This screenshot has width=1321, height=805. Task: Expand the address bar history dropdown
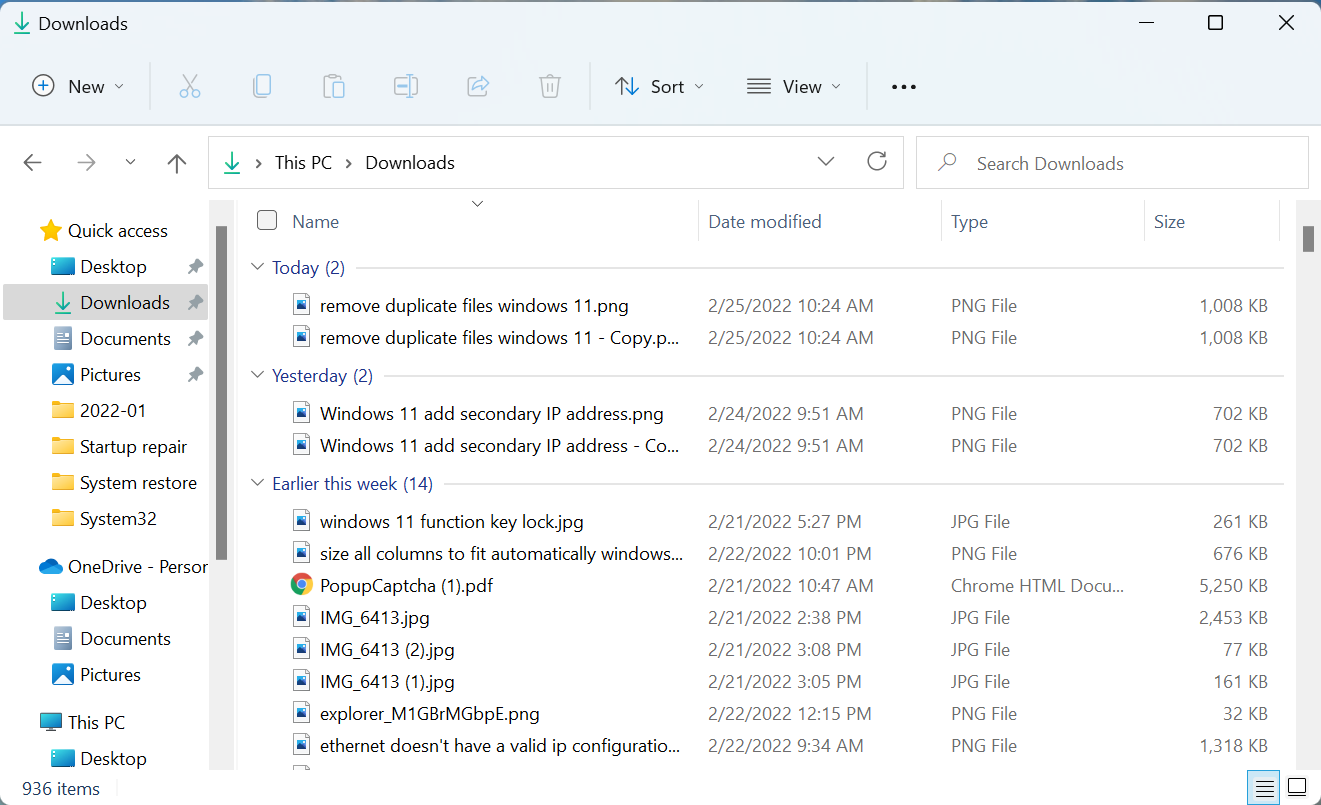[826, 162]
